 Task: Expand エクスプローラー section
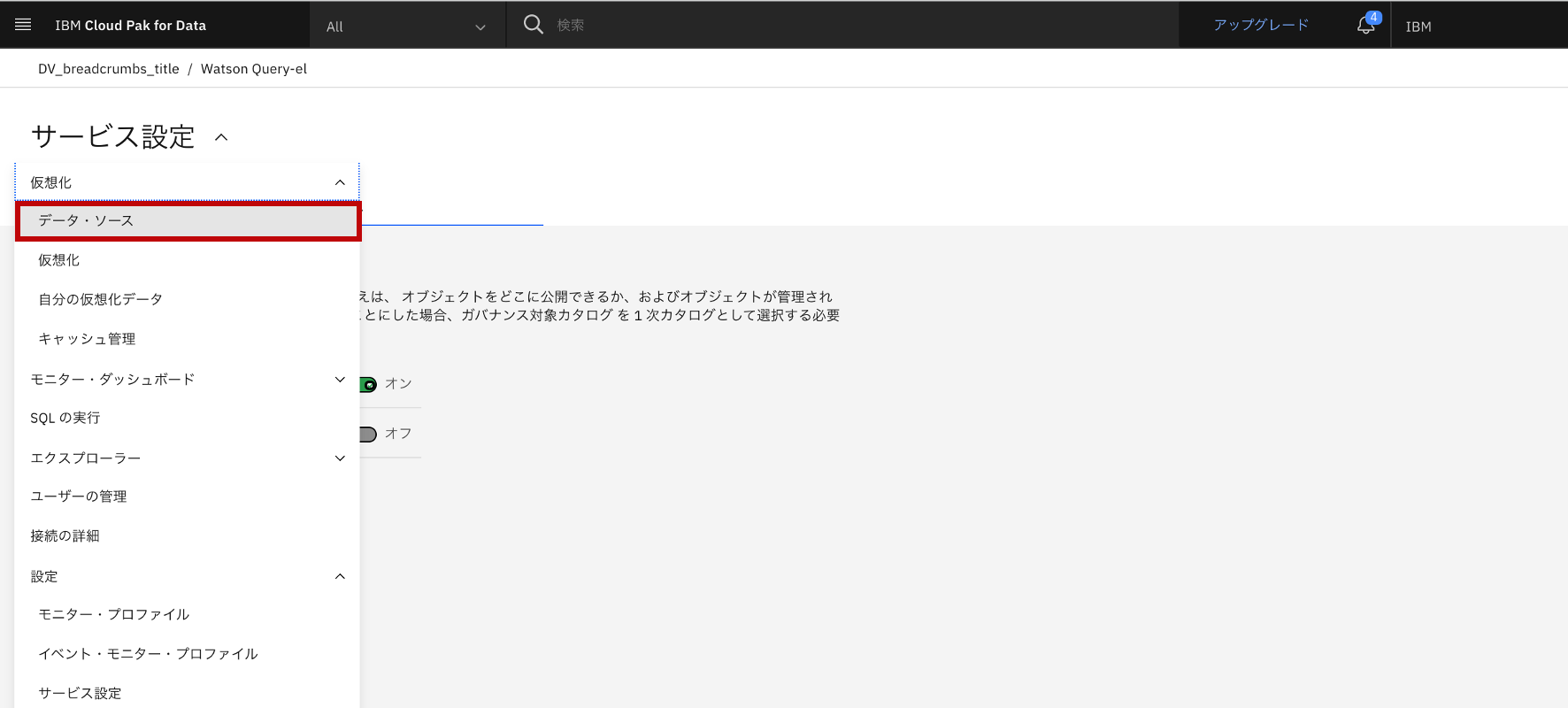click(x=187, y=458)
